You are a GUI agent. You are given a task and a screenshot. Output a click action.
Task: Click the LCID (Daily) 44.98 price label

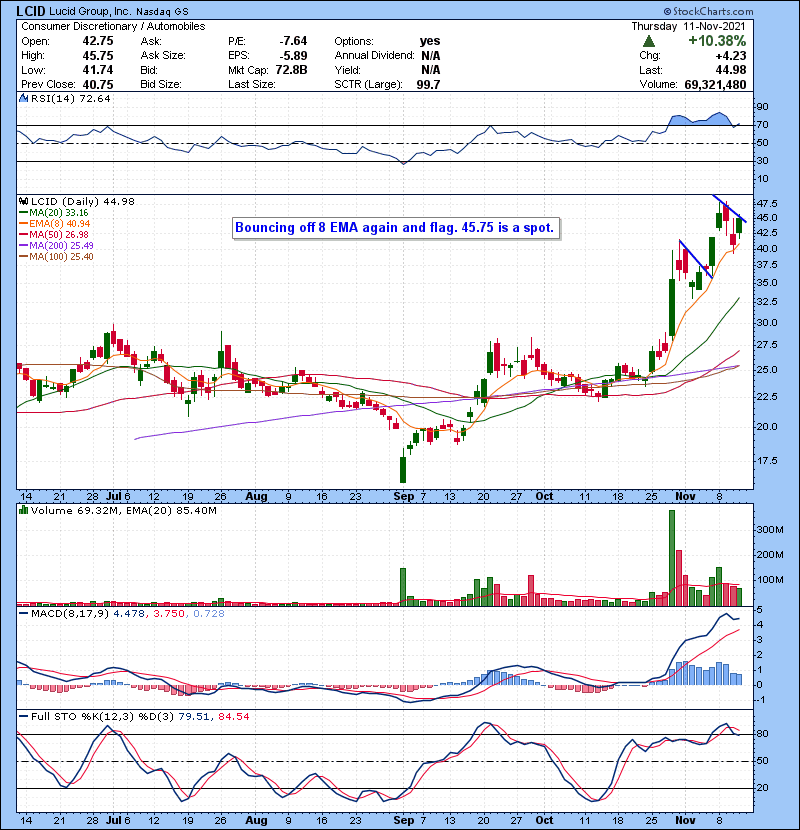[x=83, y=201]
